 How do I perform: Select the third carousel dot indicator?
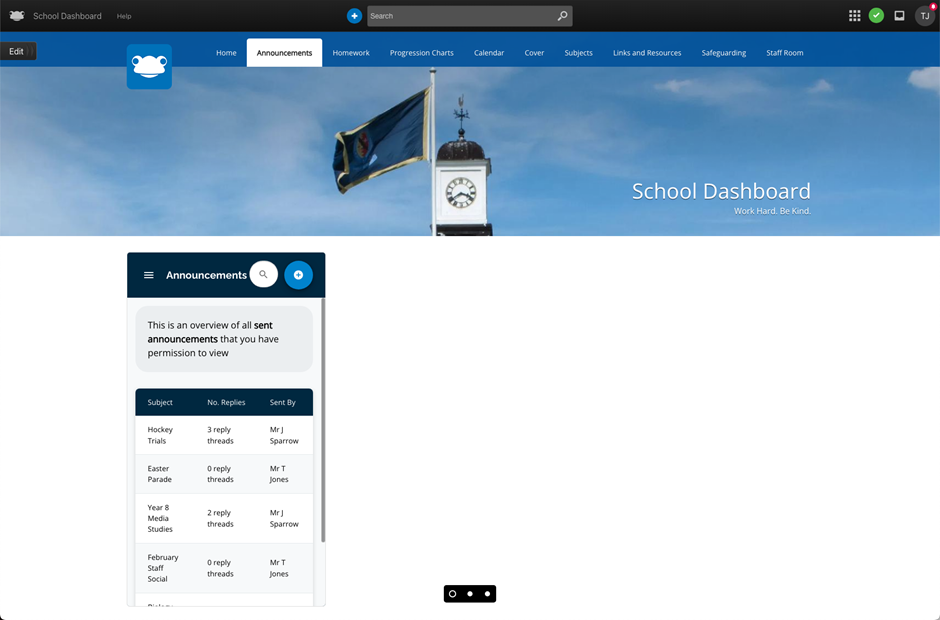click(x=487, y=594)
